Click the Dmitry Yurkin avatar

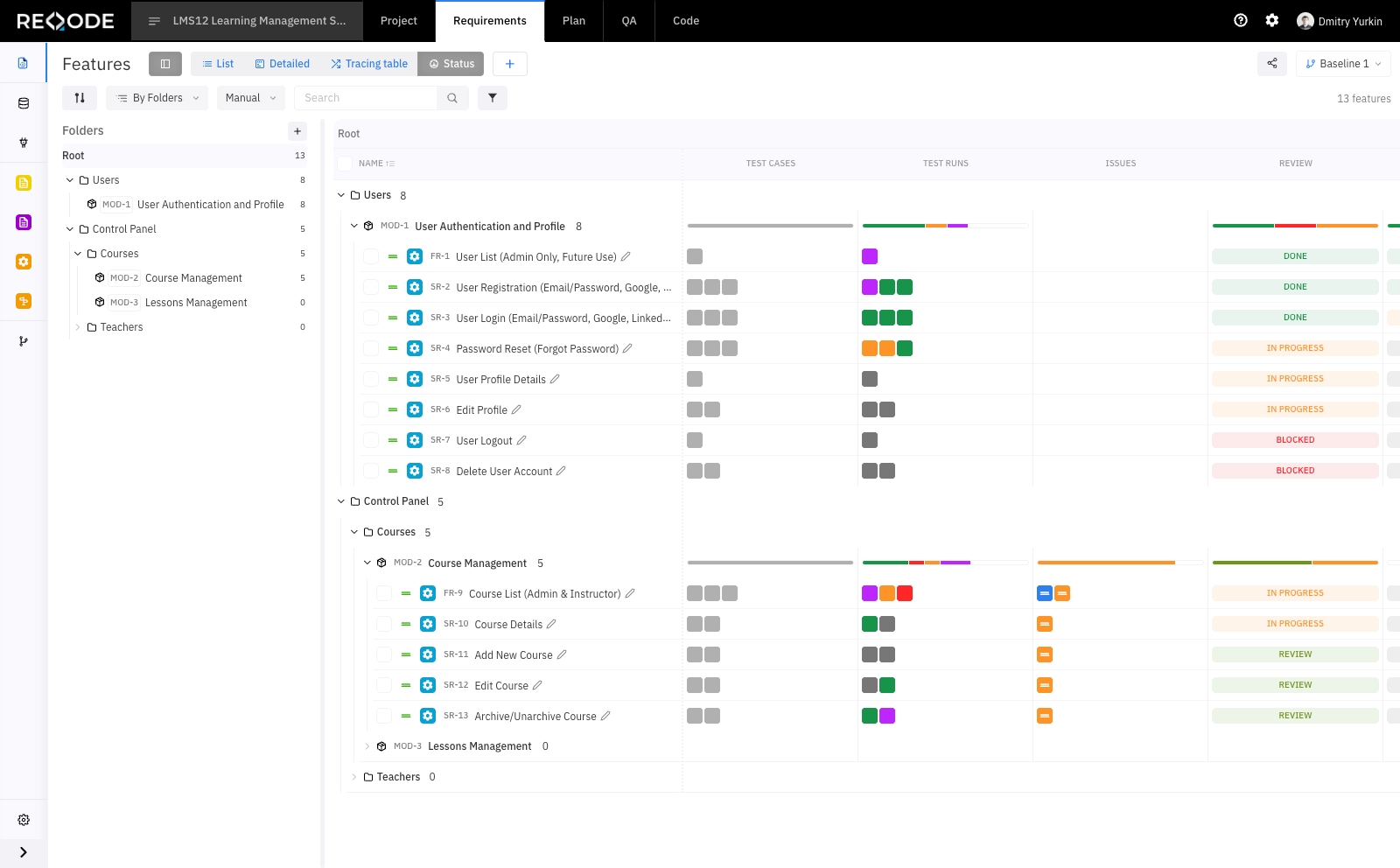[1305, 21]
